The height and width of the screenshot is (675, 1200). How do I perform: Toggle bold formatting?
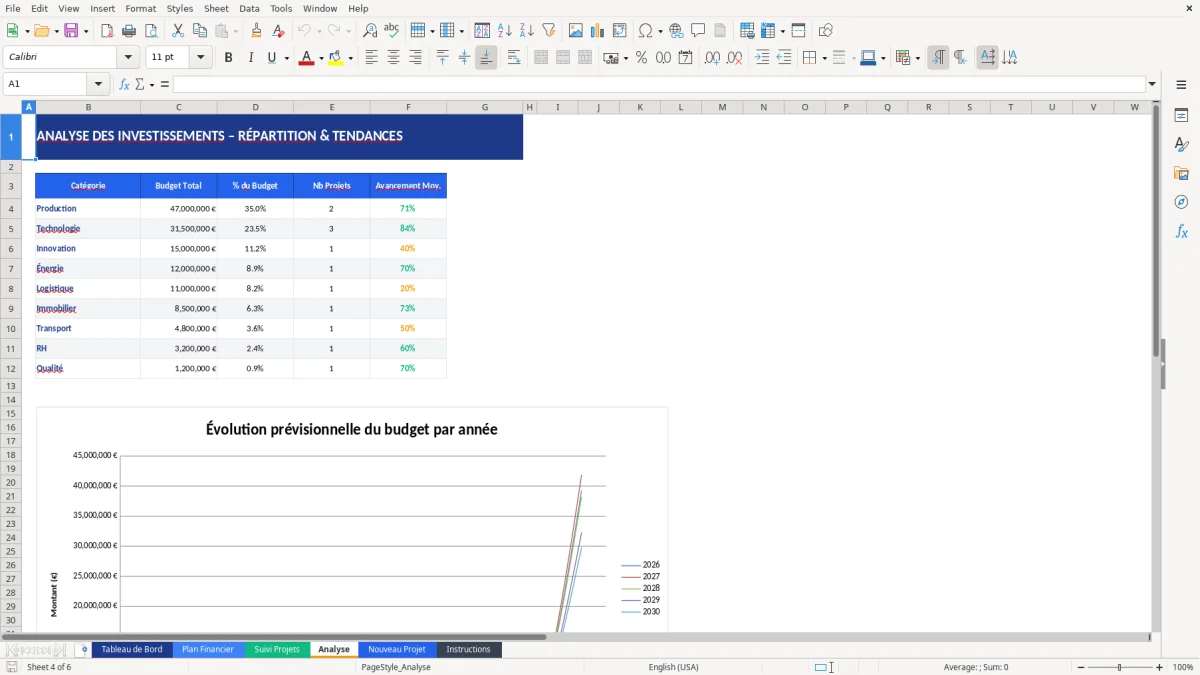tap(228, 57)
